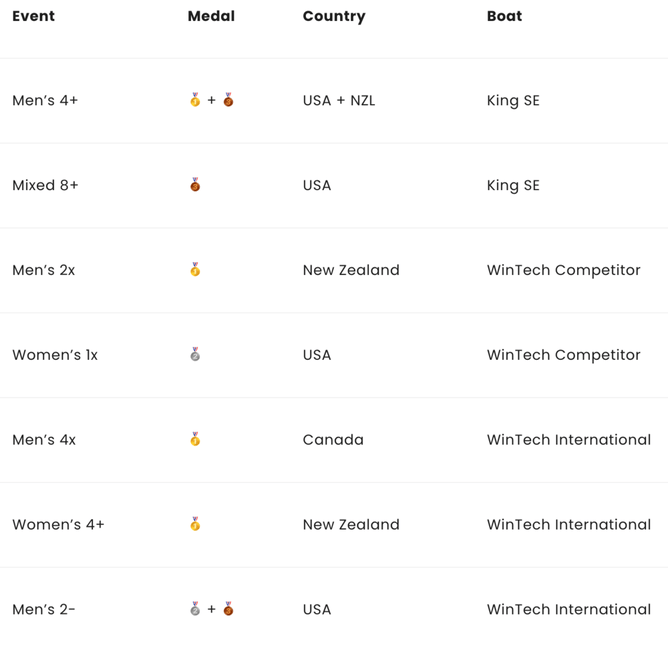Click WinTech Competitor in Men's 2x row
The width and height of the screenshot is (668, 646).
pyautogui.click(x=563, y=270)
